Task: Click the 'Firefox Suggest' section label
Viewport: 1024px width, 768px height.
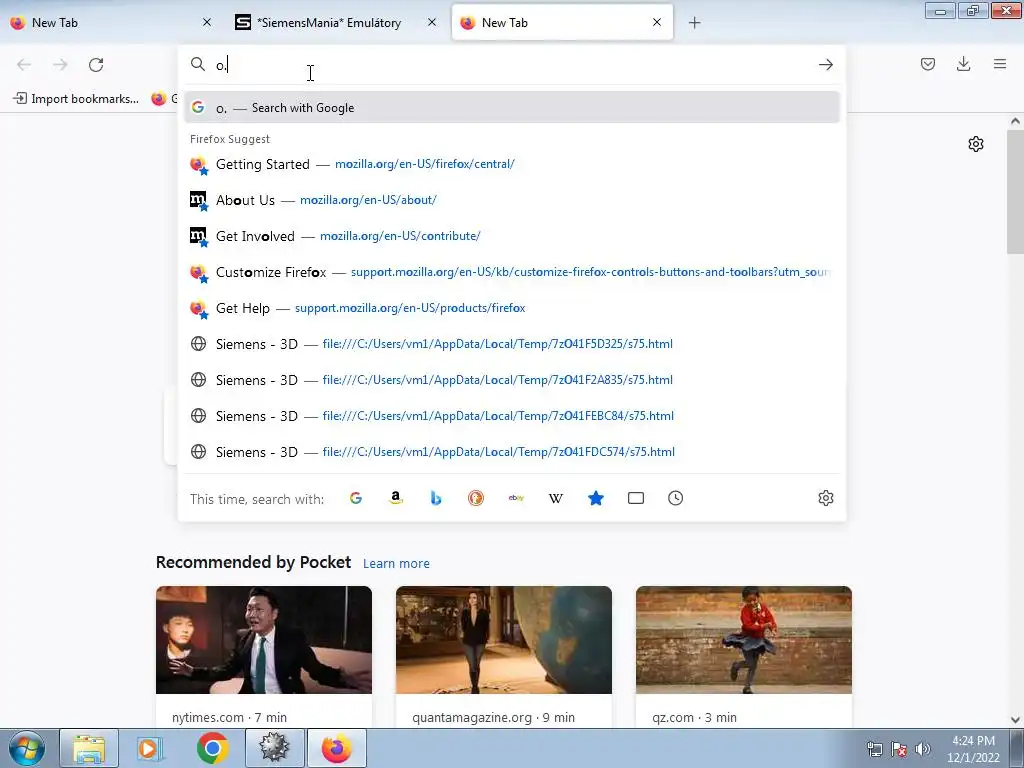Action: pos(230,139)
